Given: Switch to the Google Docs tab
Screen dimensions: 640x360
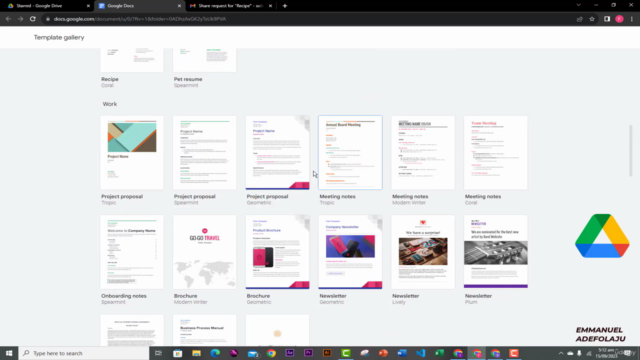Looking at the screenshot, I should tap(139, 6).
